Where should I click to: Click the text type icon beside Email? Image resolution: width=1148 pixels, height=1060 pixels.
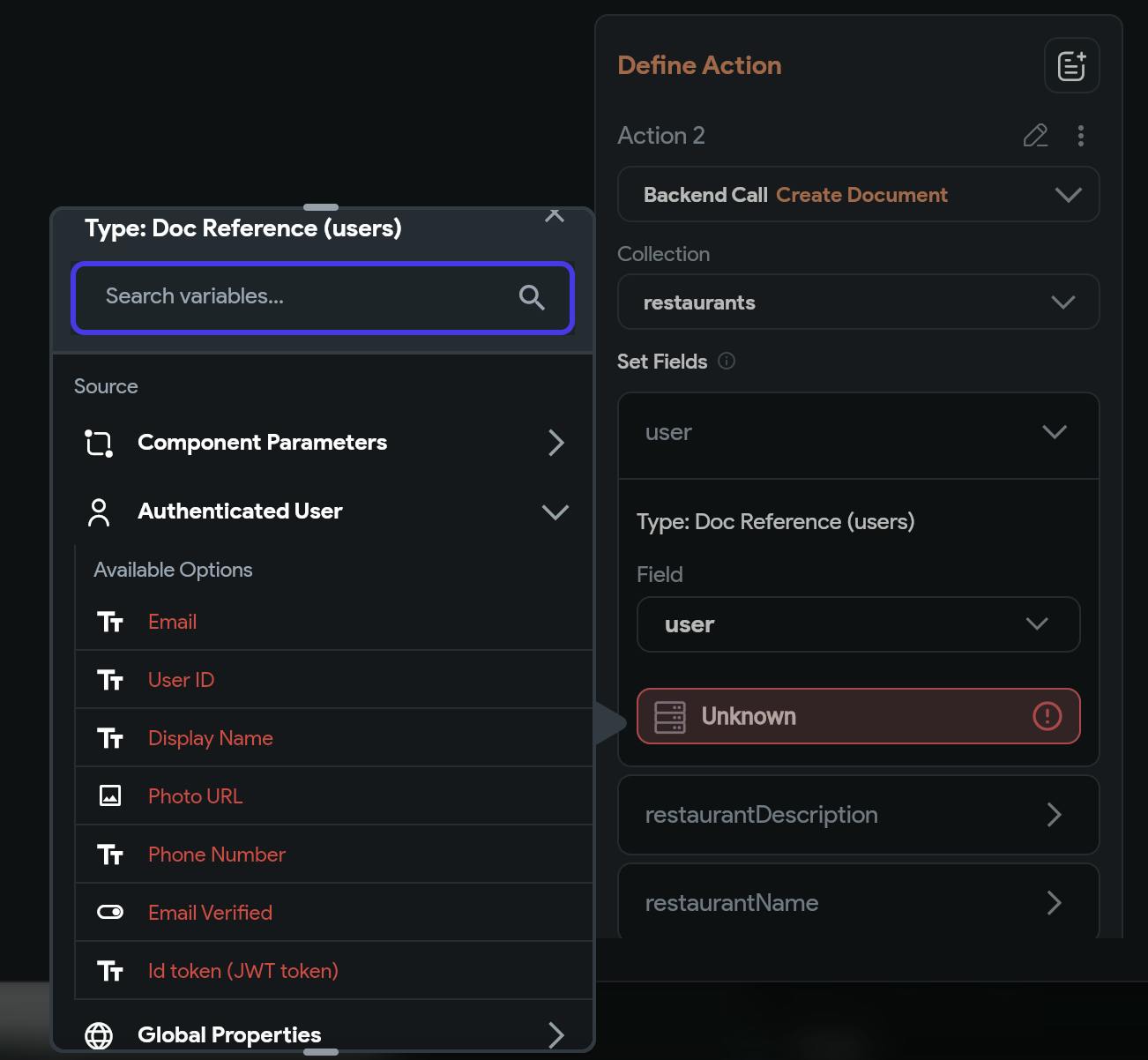coord(110,622)
